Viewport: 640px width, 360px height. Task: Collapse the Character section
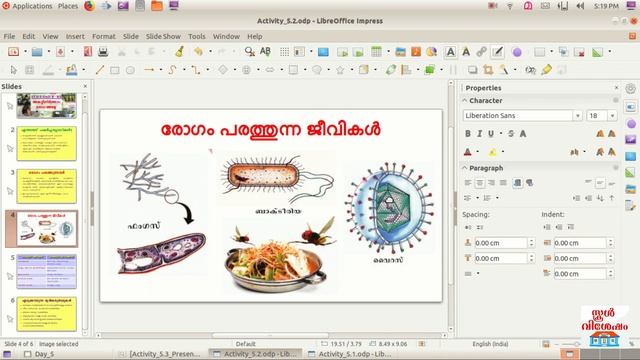(x=464, y=100)
